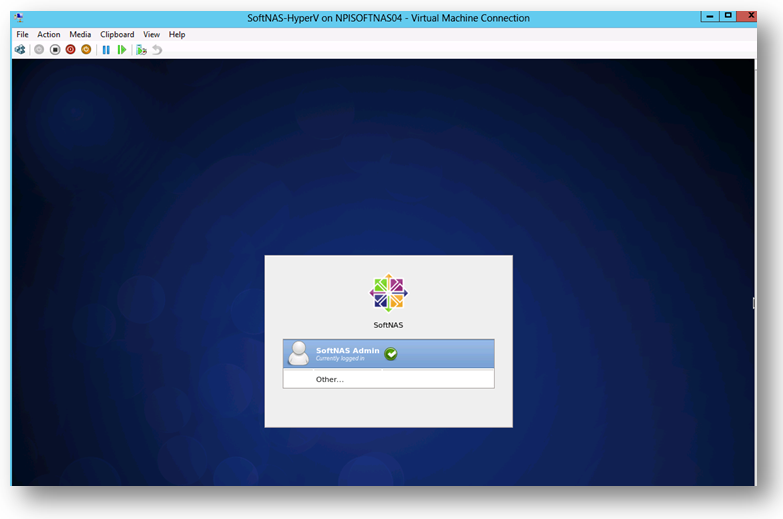Pause the virtual machine
The height and width of the screenshot is (519, 783).
pos(106,49)
